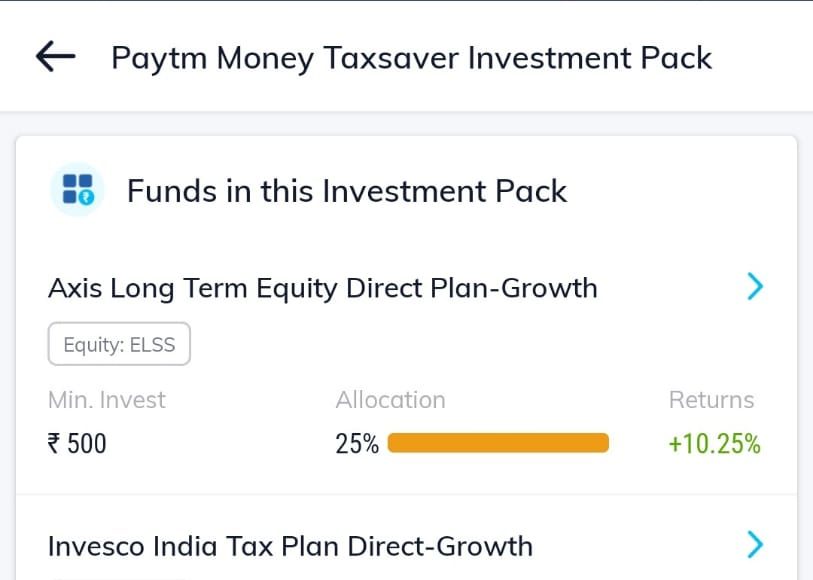Open Axis Long Term Equity fund chevron
Image resolution: width=813 pixels, height=580 pixels.
pos(755,288)
